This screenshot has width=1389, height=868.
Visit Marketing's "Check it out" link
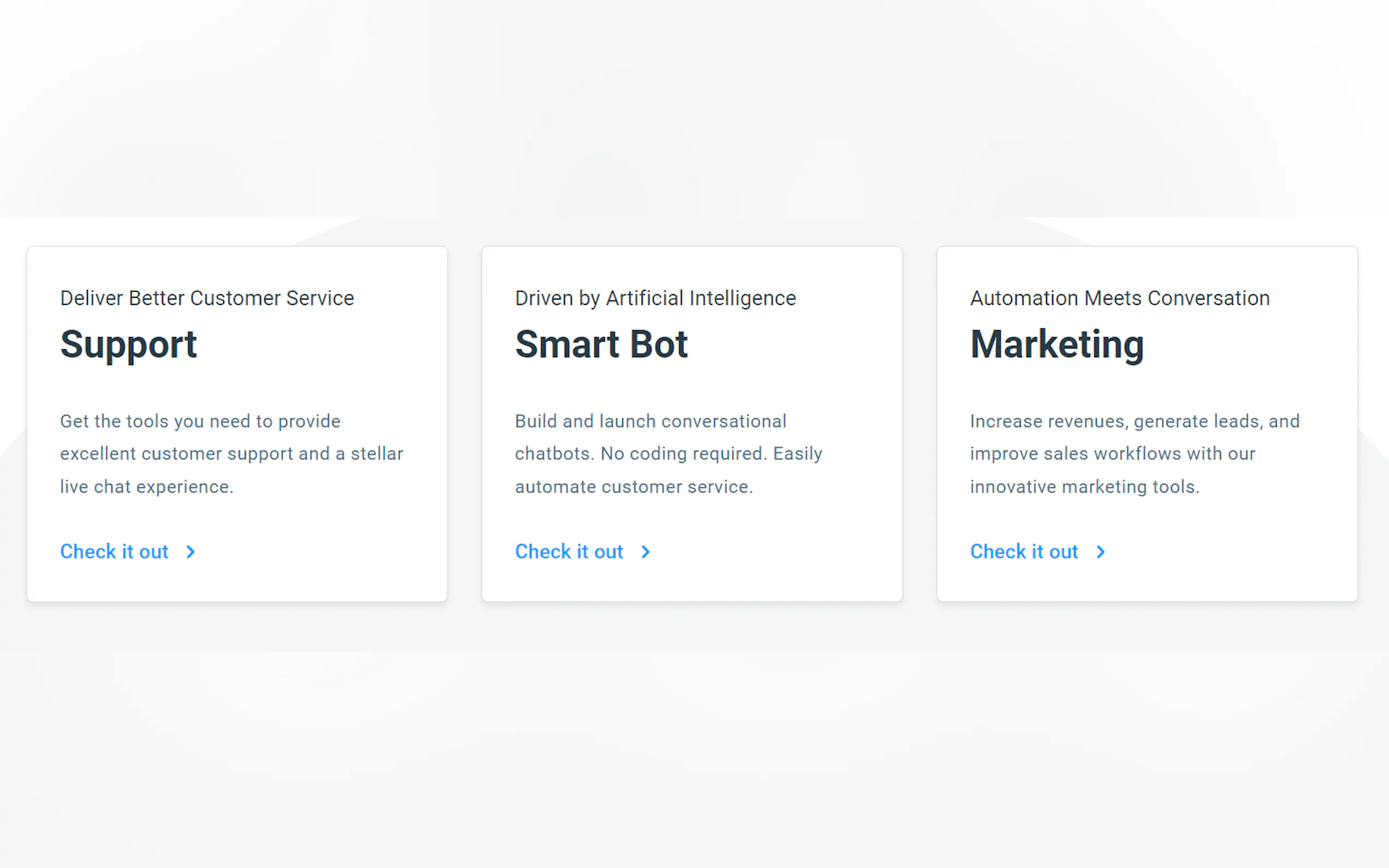click(1024, 552)
